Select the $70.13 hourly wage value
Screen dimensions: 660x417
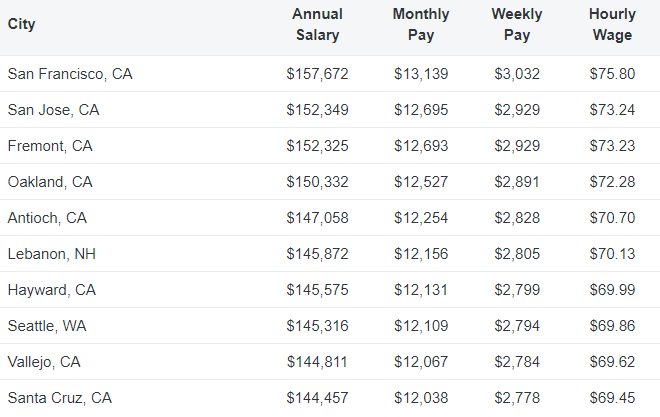tap(612, 254)
